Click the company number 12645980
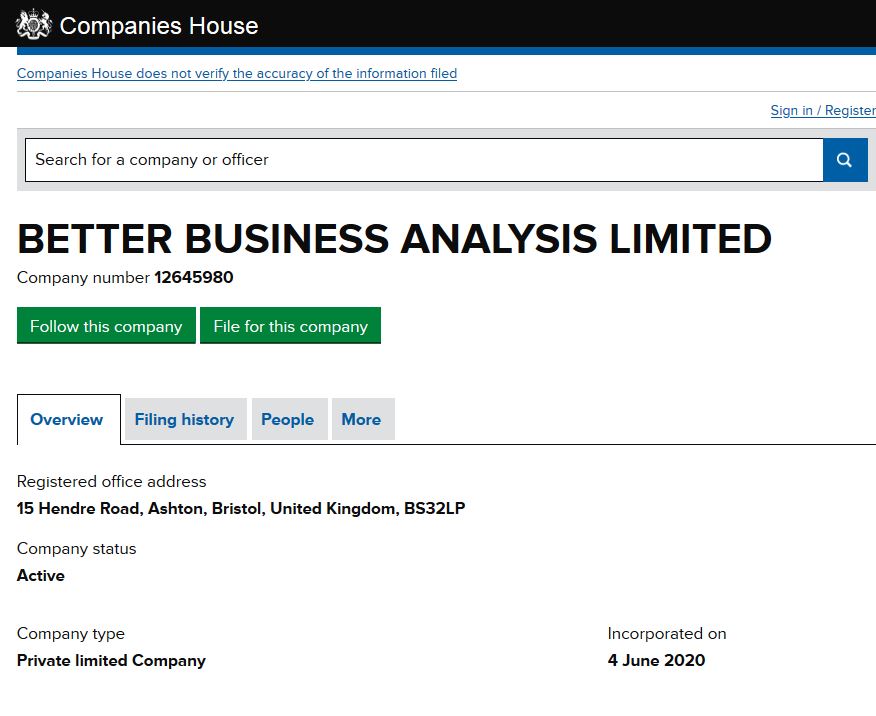This screenshot has height=716, width=876. click(194, 278)
